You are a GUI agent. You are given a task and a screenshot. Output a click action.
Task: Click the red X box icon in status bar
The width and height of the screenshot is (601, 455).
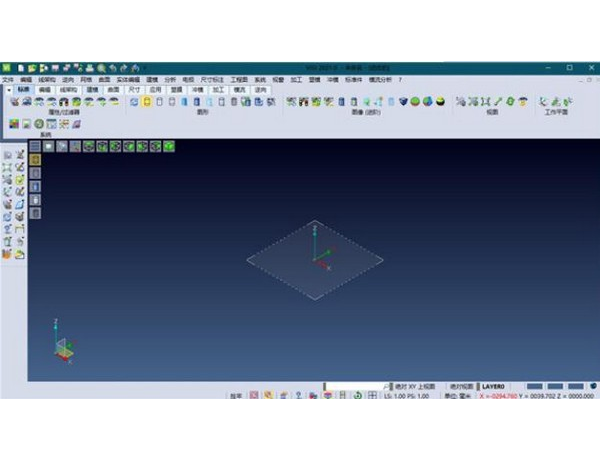254,395
